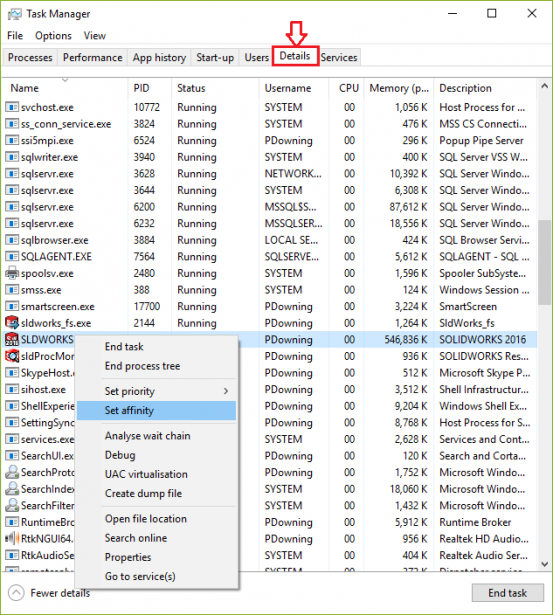Select Search online menu entry
The width and height of the screenshot is (553, 615).
(157, 538)
